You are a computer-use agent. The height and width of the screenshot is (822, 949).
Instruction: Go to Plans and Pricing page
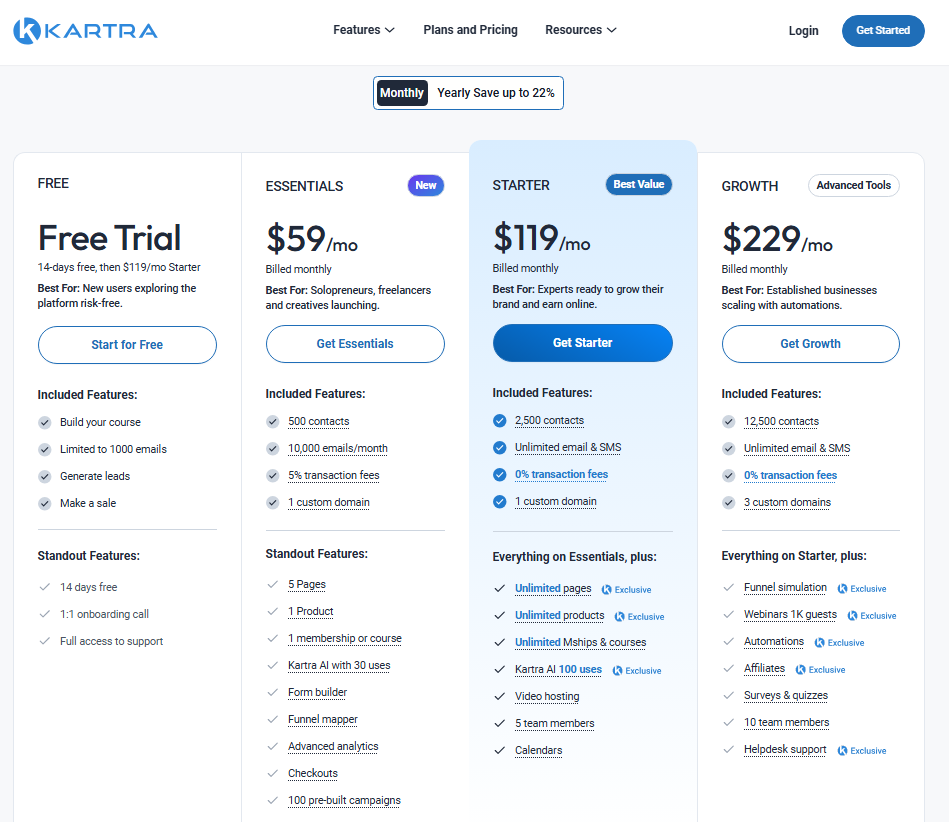tap(470, 30)
